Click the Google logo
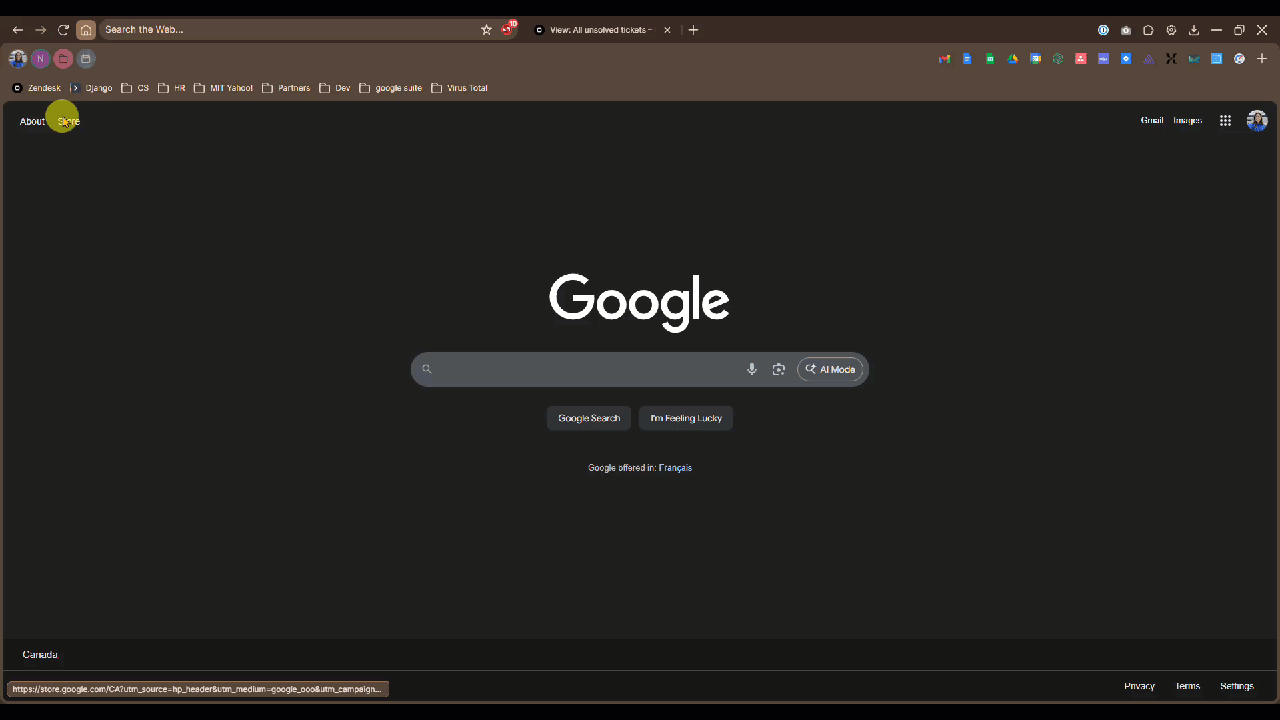 coord(640,301)
